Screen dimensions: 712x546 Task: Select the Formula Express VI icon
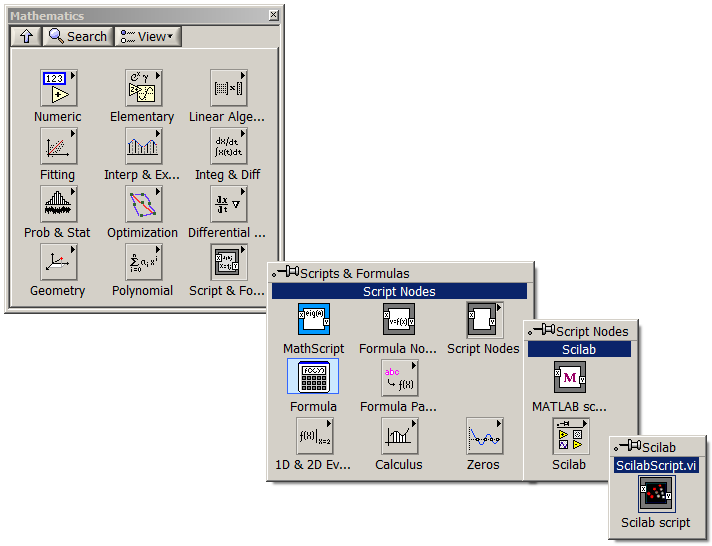coord(313,377)
